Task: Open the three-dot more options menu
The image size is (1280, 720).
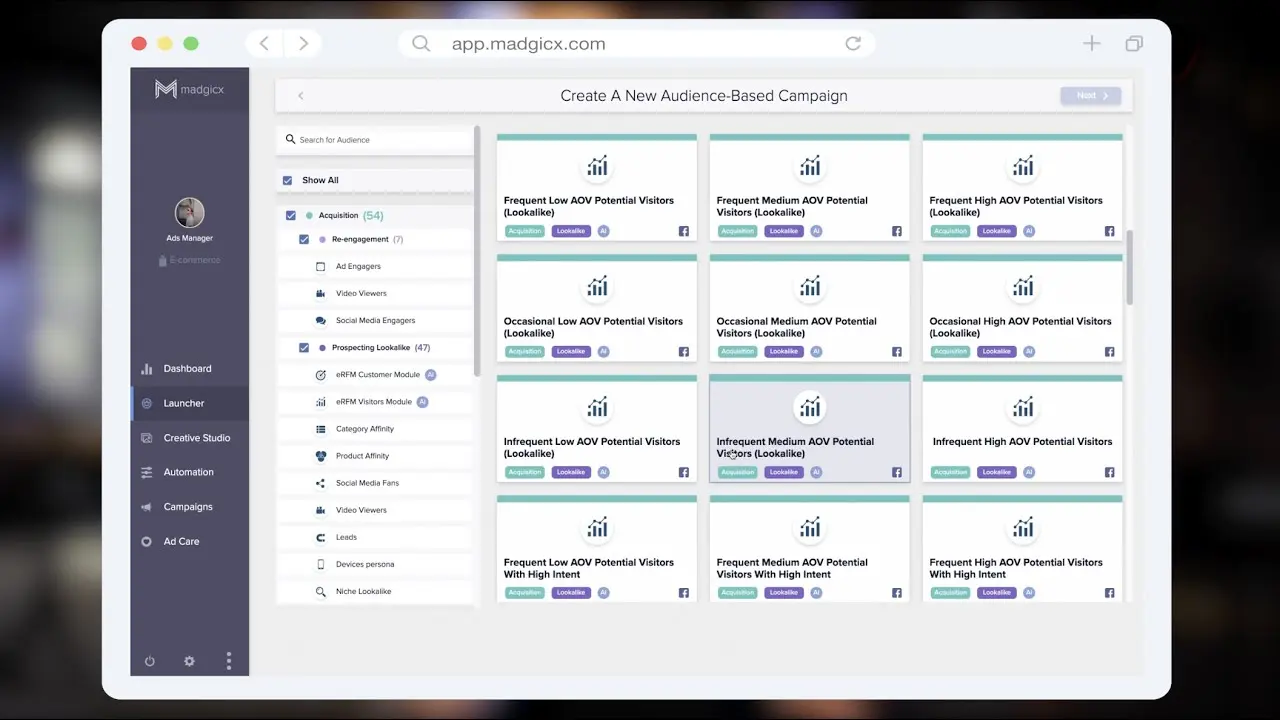Action: point(229,661)
